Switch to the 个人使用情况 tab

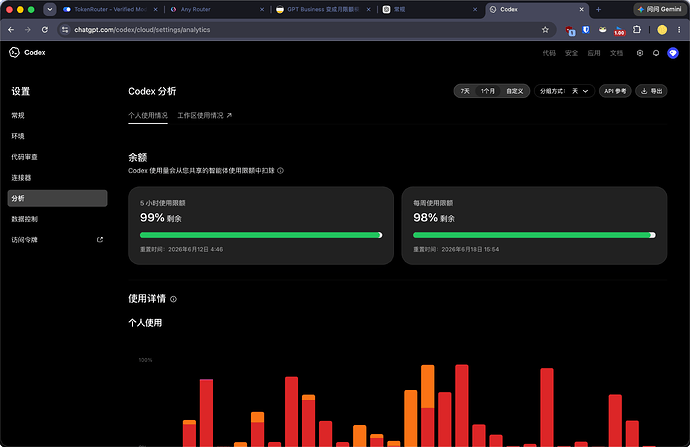point(148,115)
